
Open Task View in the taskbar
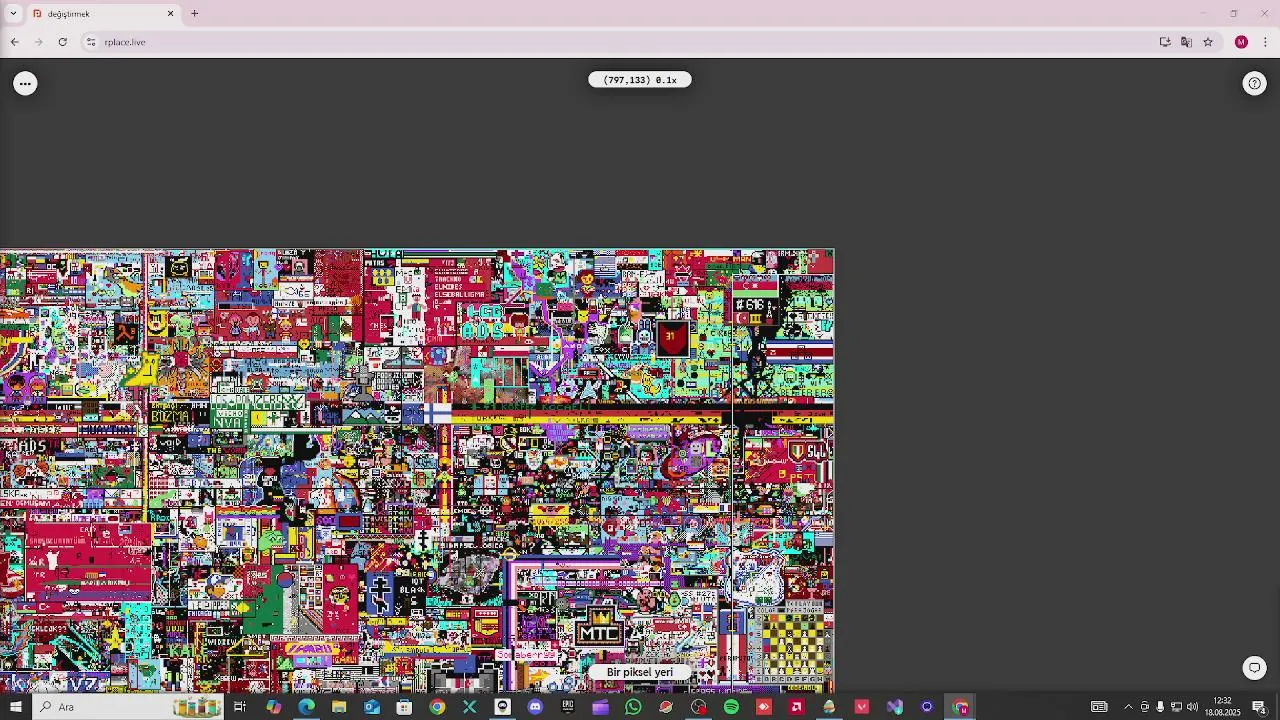coord(240,707)
